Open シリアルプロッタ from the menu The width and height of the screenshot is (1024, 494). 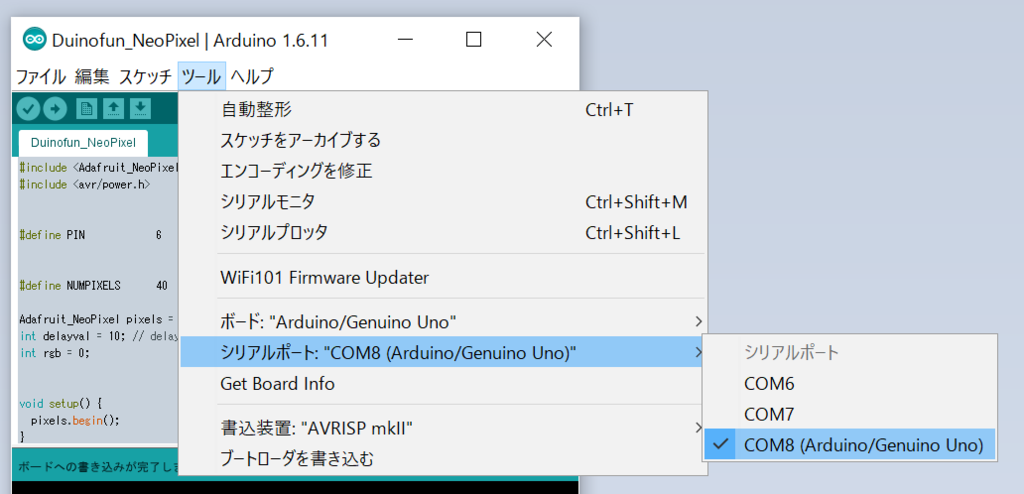[443, 232]
